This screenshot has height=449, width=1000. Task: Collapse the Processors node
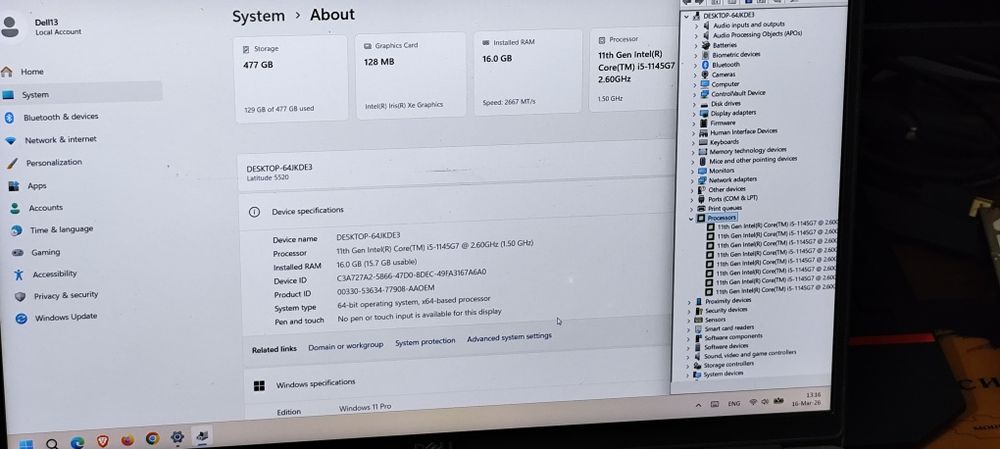pos(691,218)
